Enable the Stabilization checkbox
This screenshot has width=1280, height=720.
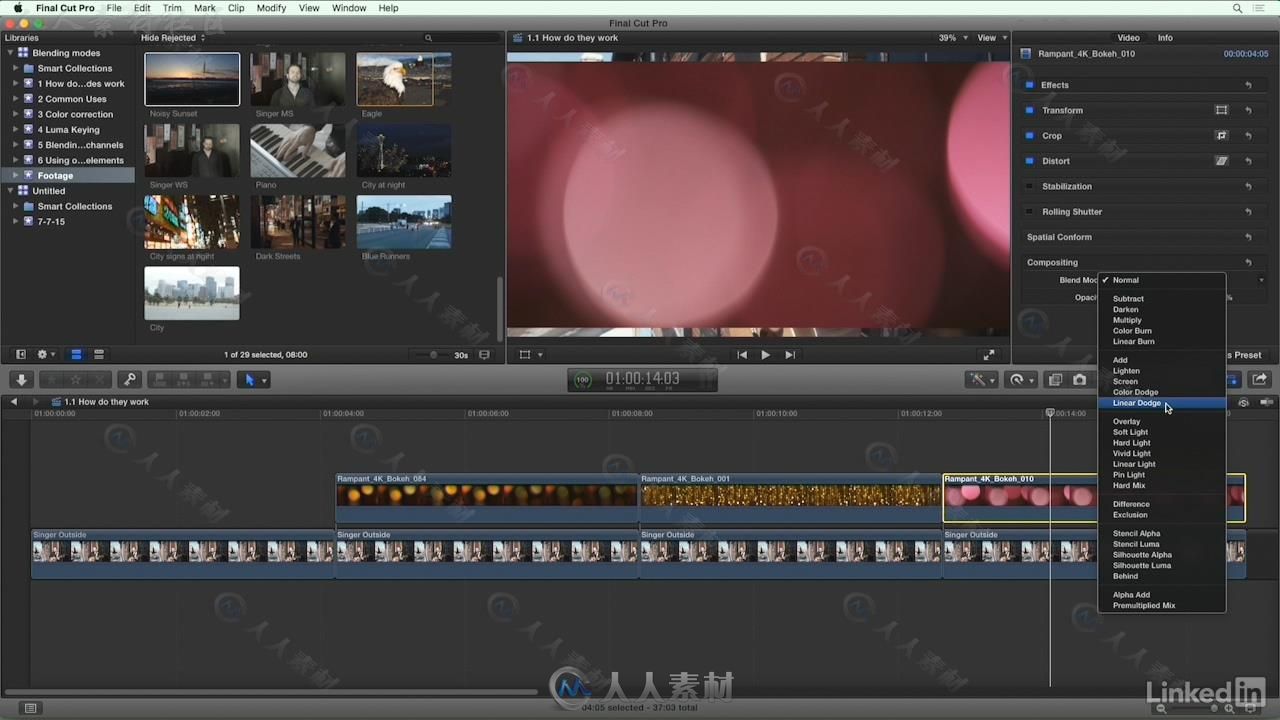(1030, 186)
